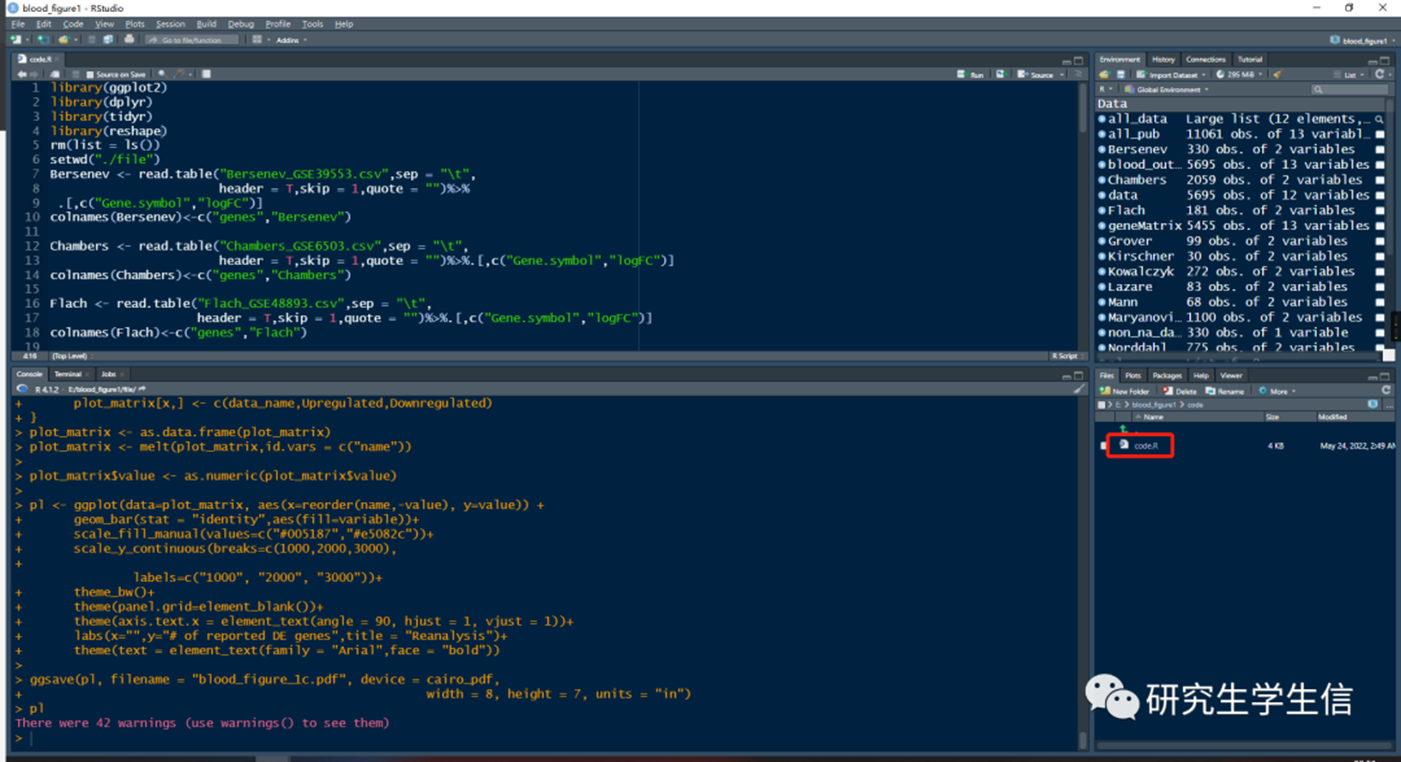Toggle the Source on Save checkbox
1401x762 pixels.
[x=90, y=74]
